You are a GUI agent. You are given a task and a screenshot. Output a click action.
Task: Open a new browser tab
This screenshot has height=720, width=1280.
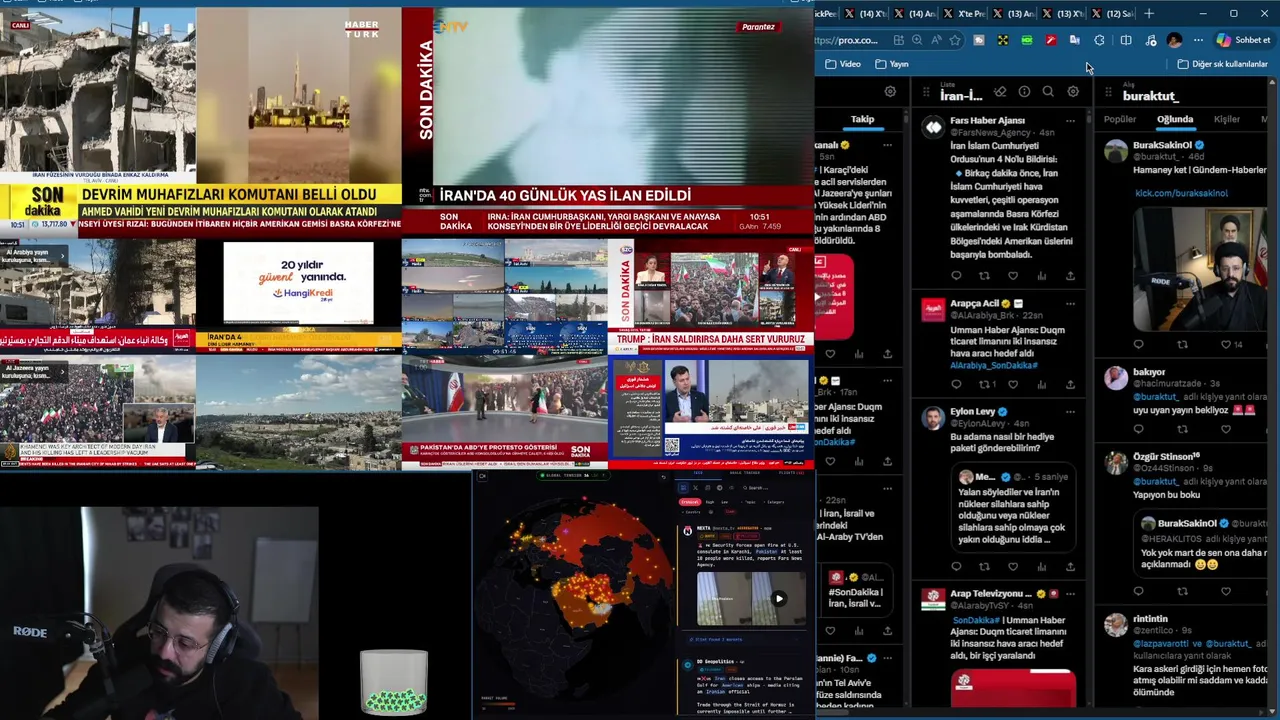point(1149,14)
